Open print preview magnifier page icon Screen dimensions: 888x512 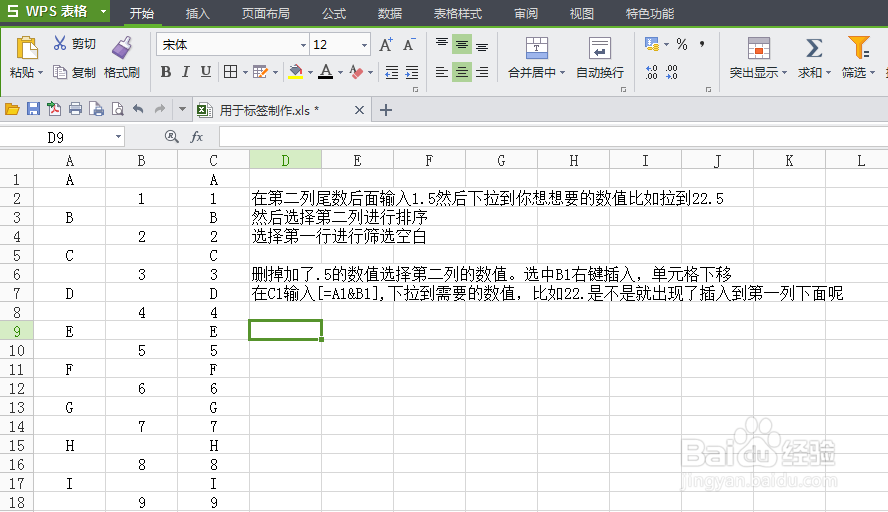click(117, 109)
